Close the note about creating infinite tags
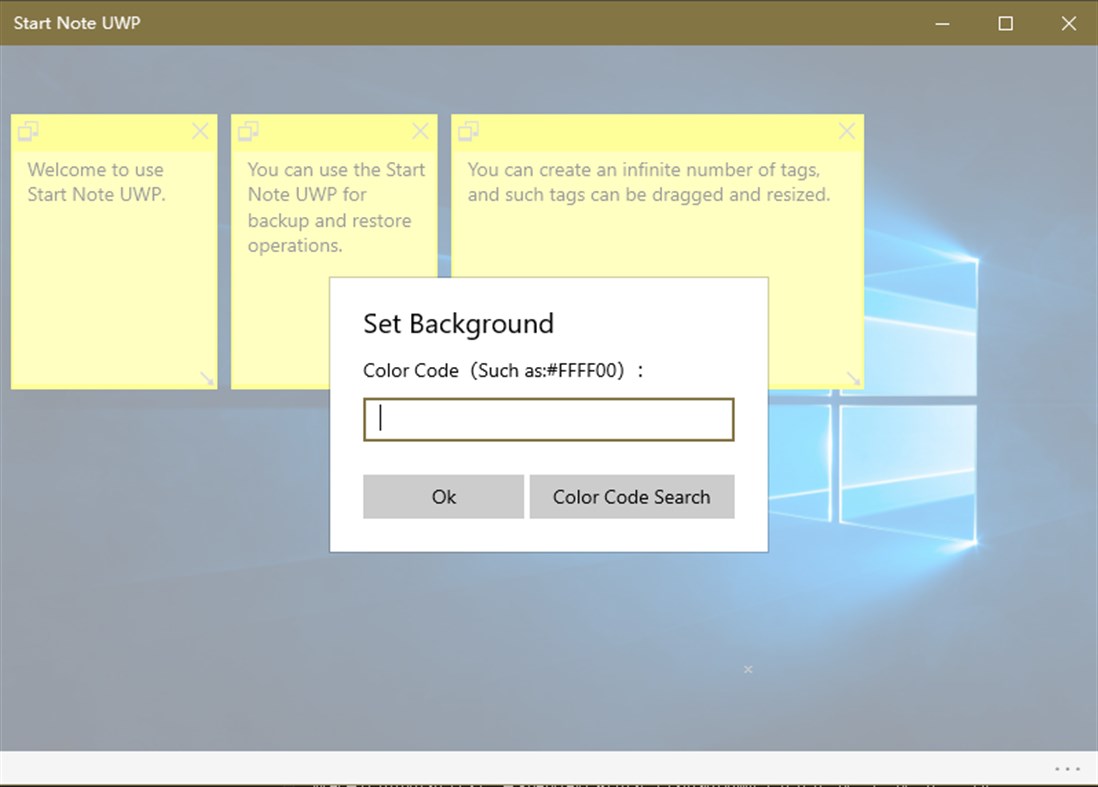 tap(846, 131)
